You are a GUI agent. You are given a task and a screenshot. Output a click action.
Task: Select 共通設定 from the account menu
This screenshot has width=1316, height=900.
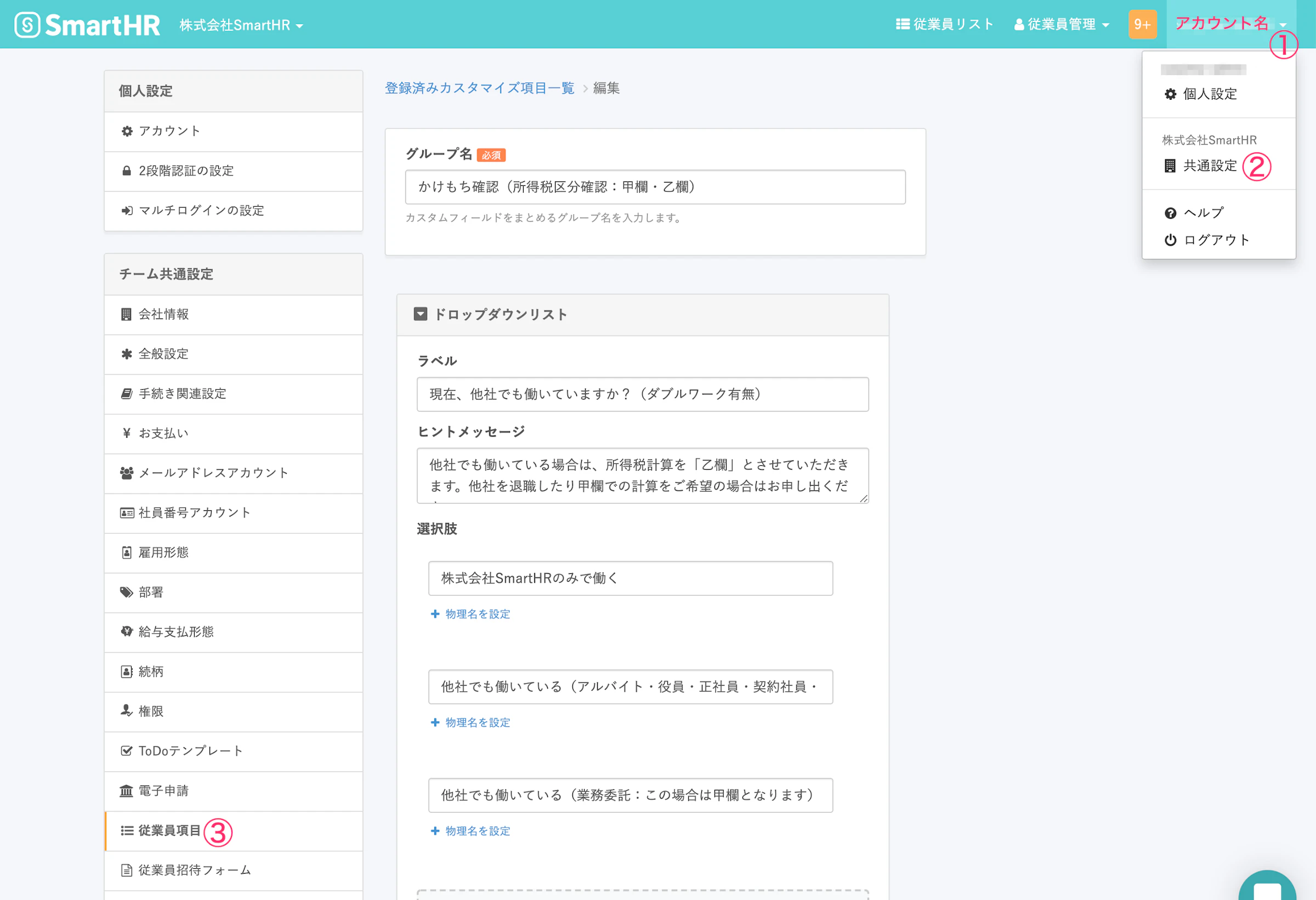[x=1209, y=166]
